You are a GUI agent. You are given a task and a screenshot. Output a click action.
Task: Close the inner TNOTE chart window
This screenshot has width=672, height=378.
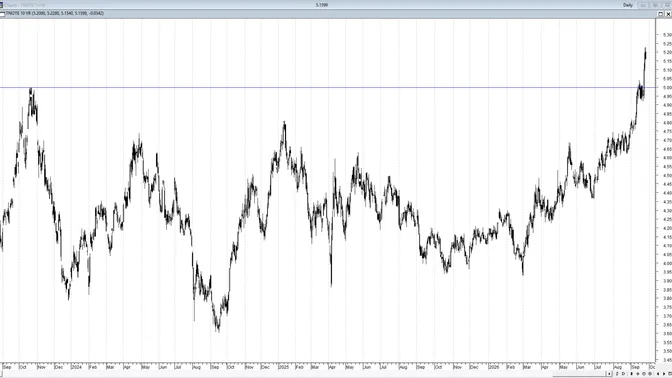668,14
